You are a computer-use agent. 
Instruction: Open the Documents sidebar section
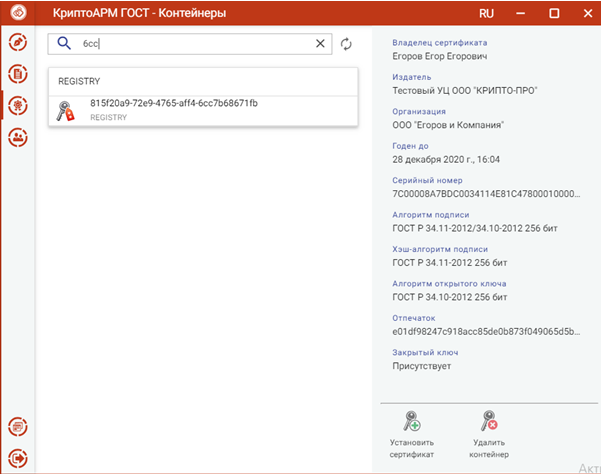click(x=18, y=74)
